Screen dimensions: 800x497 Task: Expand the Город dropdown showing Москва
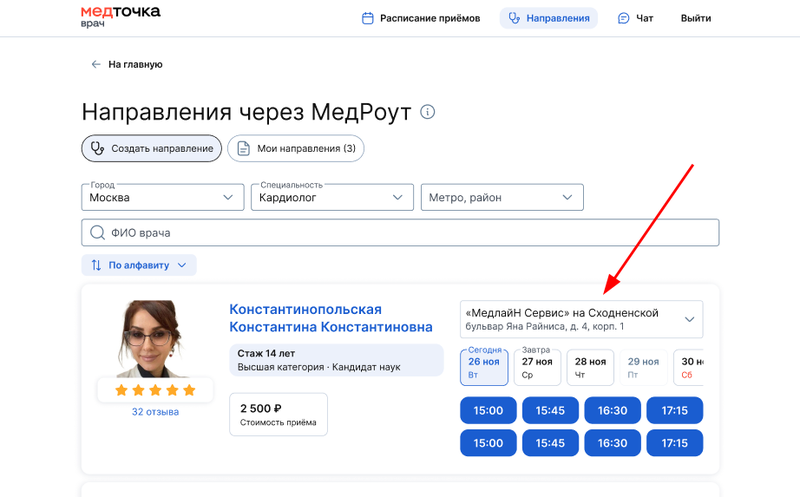(163, 197)
